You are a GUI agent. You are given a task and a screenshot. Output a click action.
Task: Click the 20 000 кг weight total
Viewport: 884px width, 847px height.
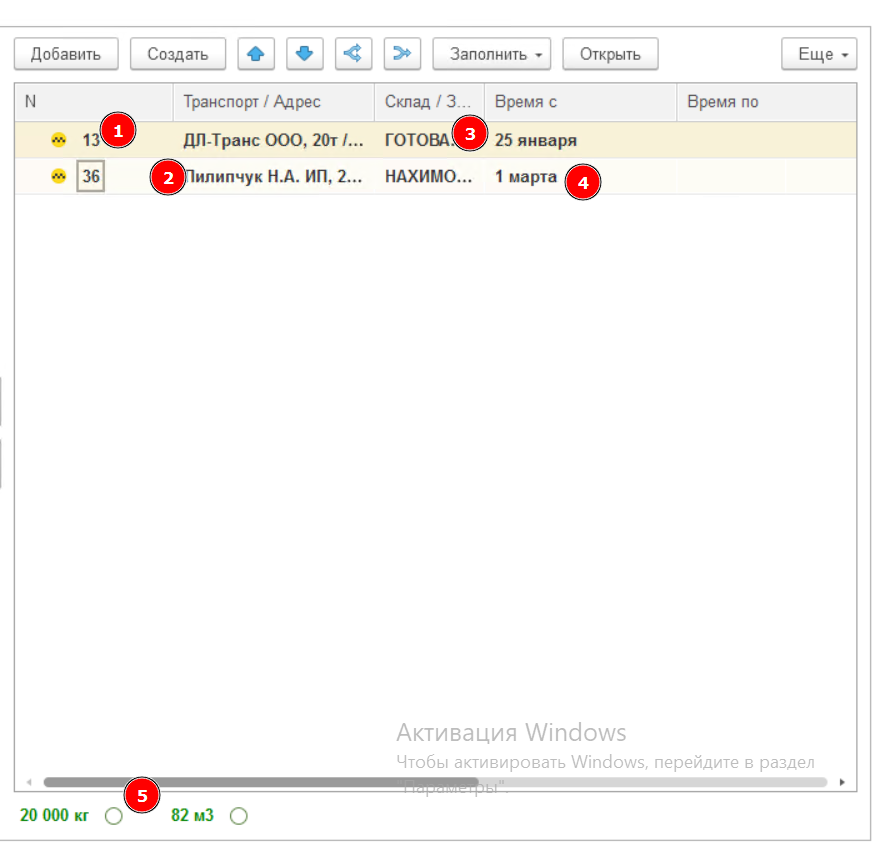54,815
